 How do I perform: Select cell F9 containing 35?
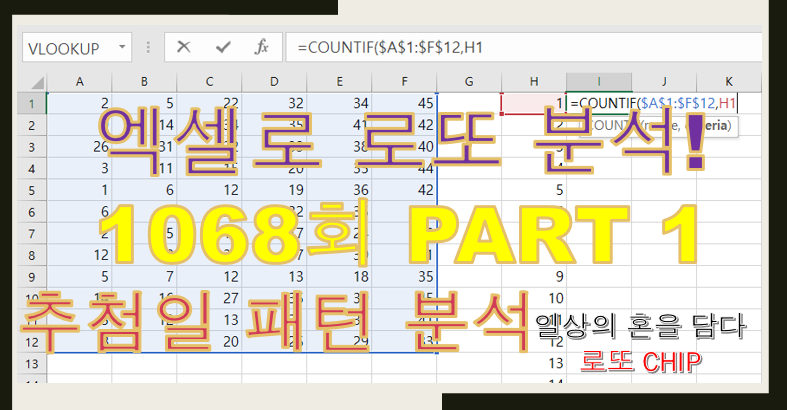(405, 277)
